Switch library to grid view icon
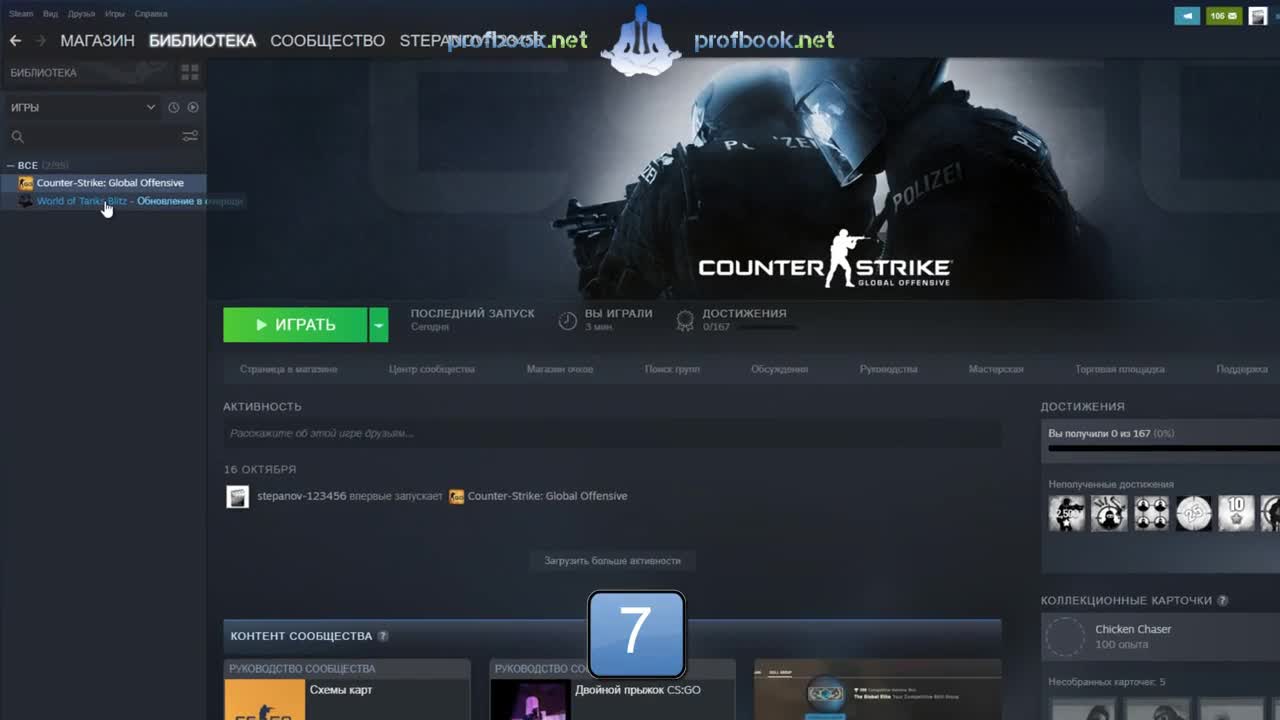The width and height of the screenshot is (1280, 720). [x=190, y=72]
